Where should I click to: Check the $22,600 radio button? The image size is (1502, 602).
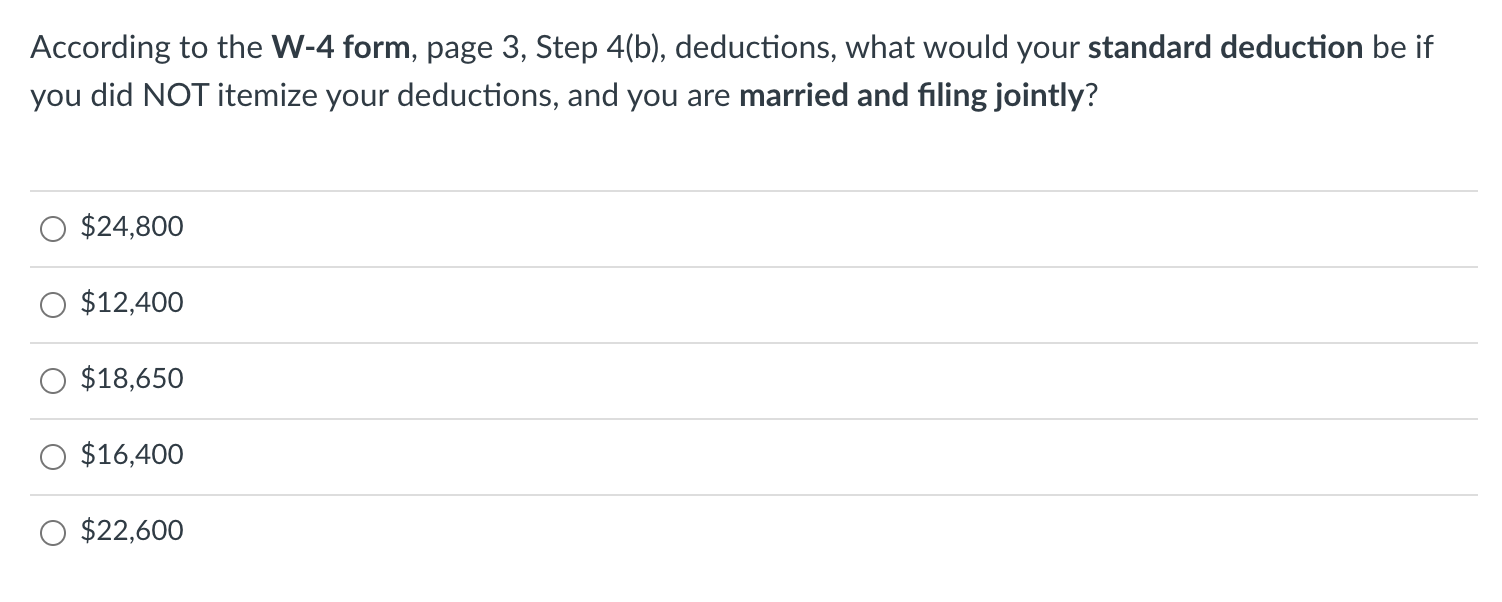pos(53,533)
